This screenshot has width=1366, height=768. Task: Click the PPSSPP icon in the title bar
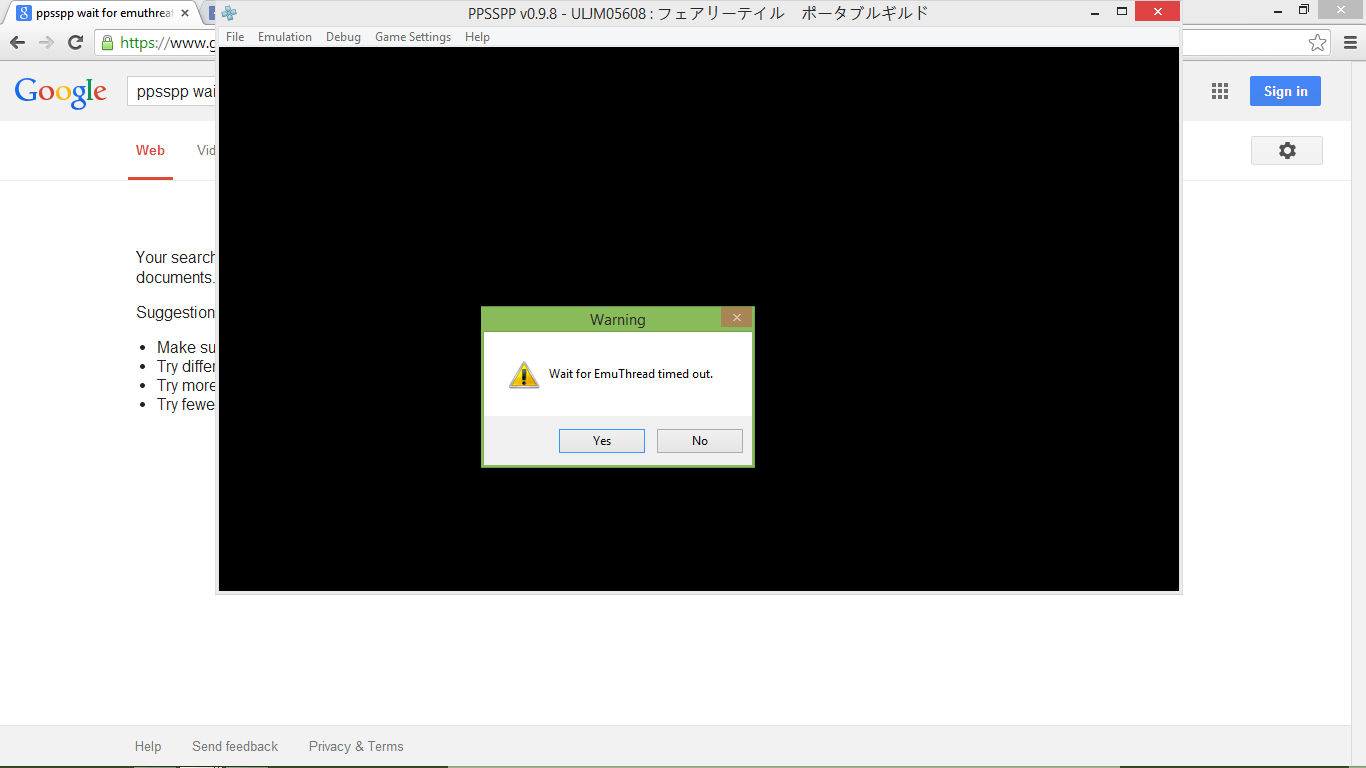(229, 13)
